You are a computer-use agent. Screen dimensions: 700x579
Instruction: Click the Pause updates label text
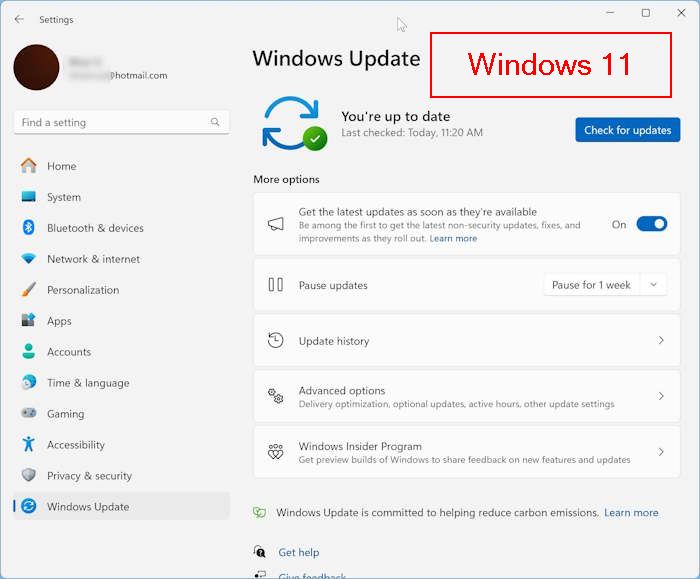click(x=333, y=285)
